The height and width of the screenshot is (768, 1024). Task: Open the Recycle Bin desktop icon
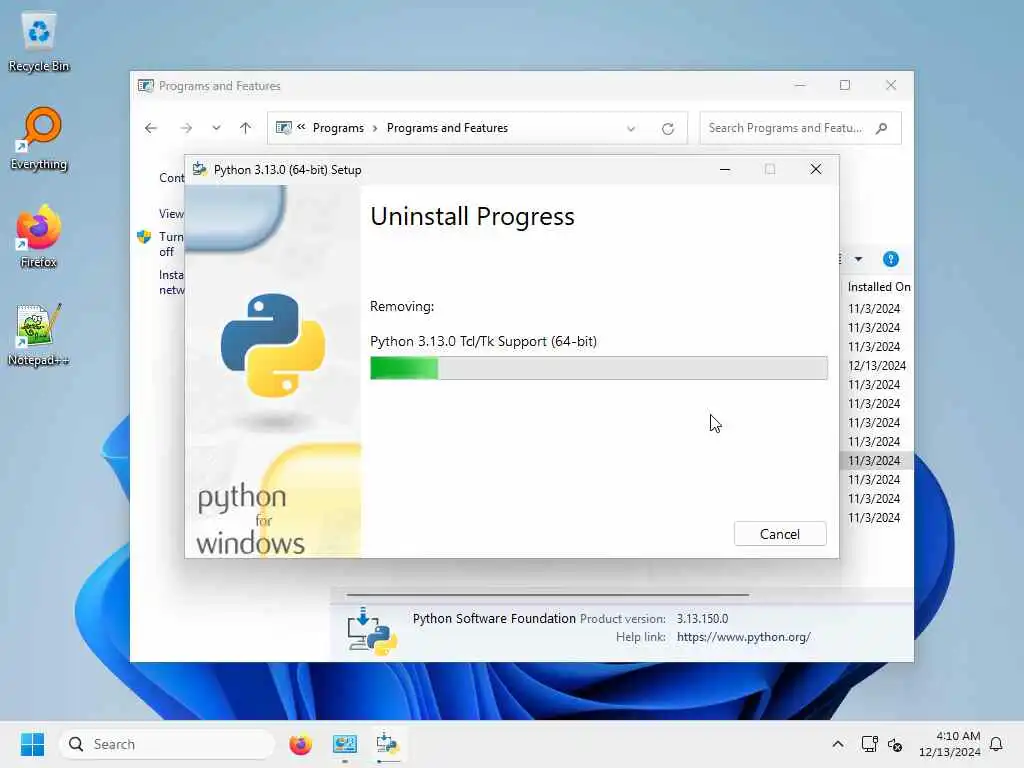click(x=39, y=42)
